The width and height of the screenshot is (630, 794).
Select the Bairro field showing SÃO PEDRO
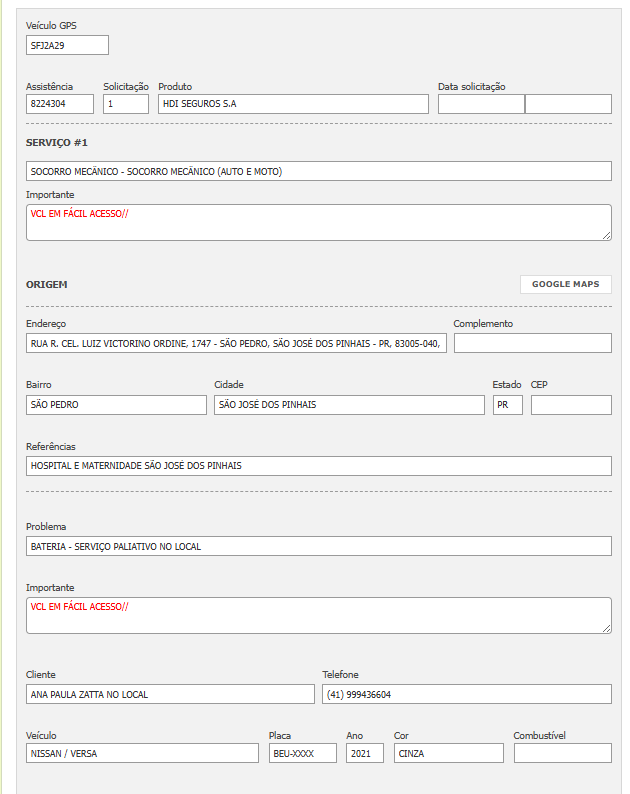(116, 405)
